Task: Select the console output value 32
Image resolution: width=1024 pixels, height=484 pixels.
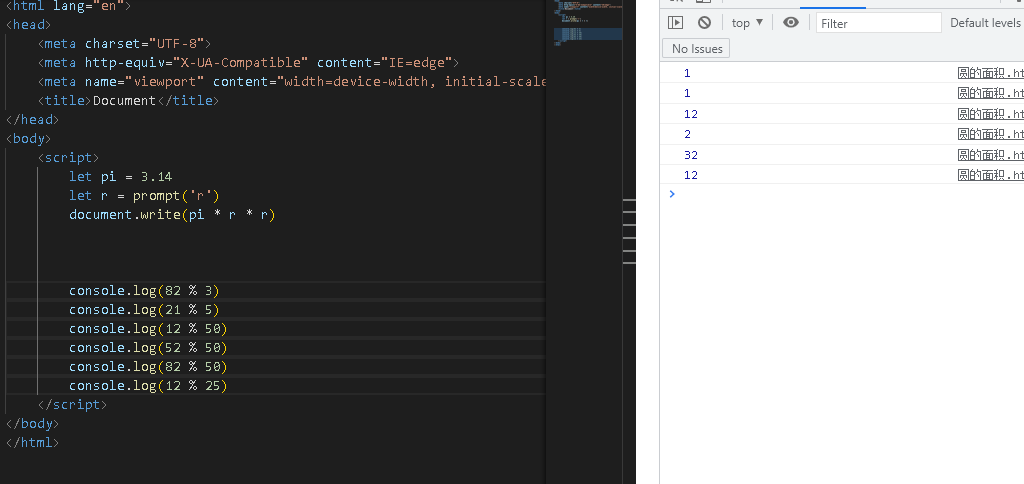Action: tap(691, 155)
